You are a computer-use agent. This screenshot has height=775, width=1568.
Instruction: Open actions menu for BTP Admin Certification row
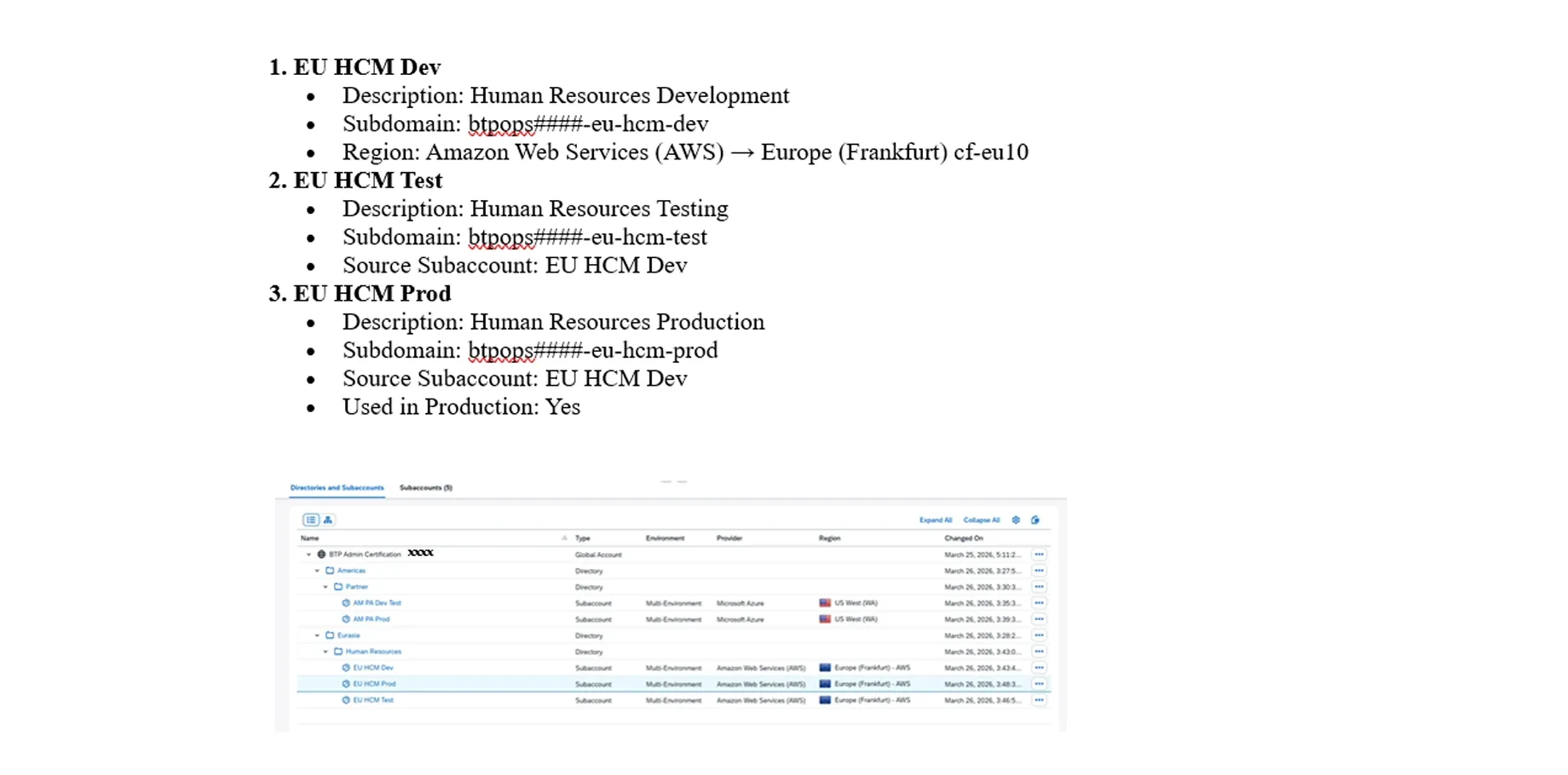(x=1039, y=554)
